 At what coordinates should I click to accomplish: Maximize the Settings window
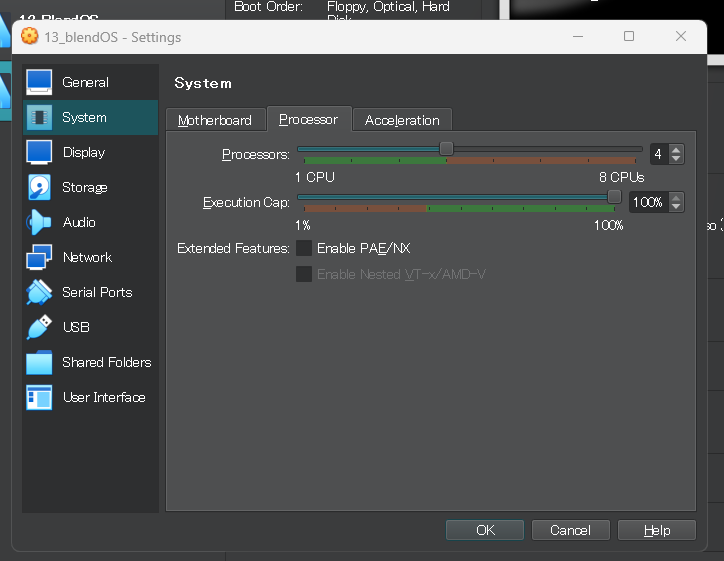click(629, 36)
